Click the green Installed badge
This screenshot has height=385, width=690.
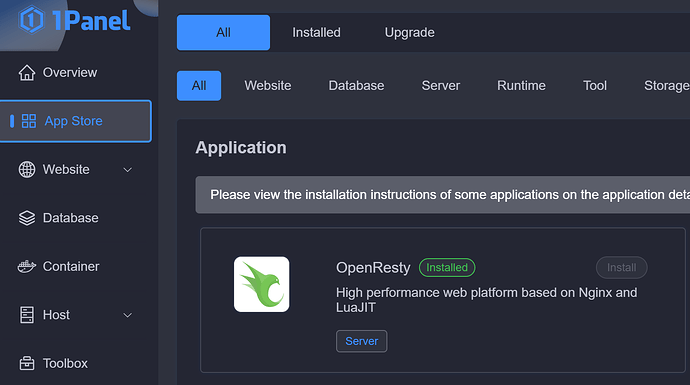pos(447,268)
